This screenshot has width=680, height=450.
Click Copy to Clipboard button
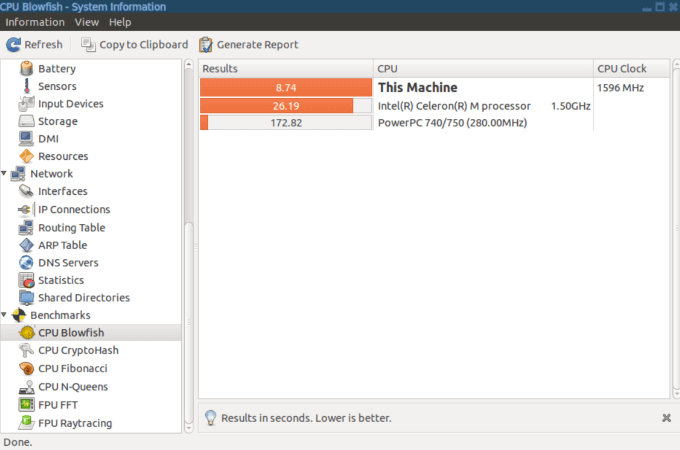134,44
